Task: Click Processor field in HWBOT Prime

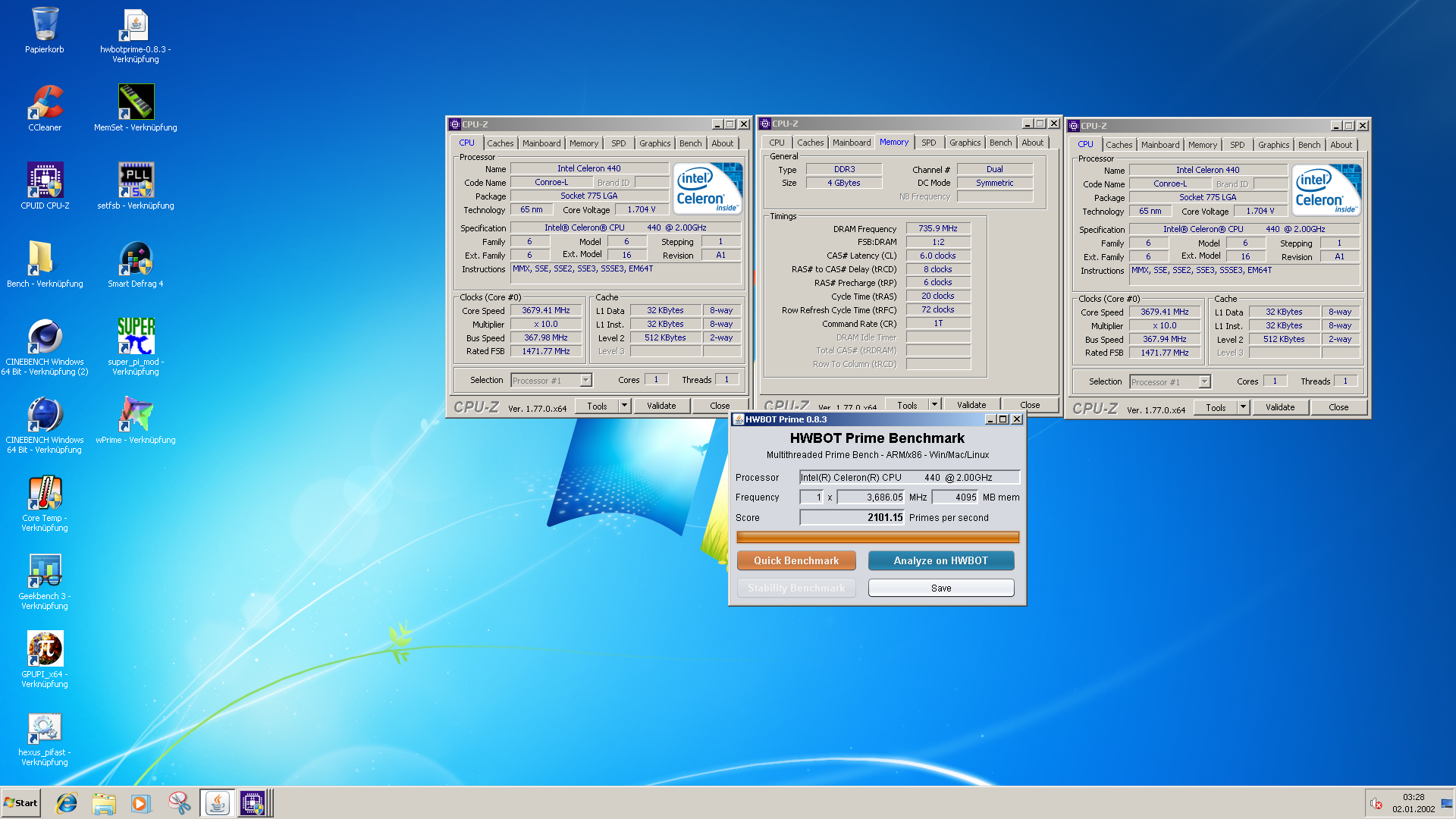Action: pos(910,478)
